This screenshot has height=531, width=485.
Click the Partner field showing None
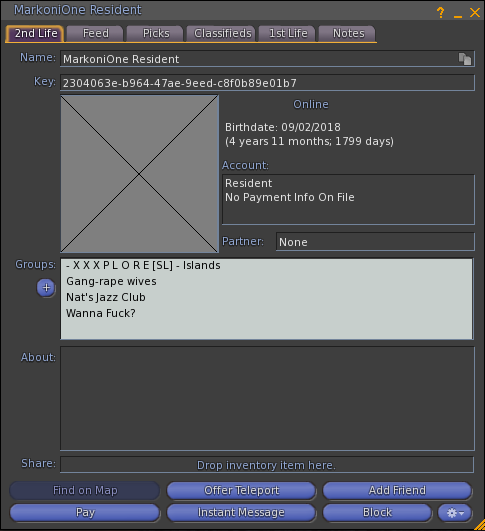pyautogui.click(x=375, y=242)
